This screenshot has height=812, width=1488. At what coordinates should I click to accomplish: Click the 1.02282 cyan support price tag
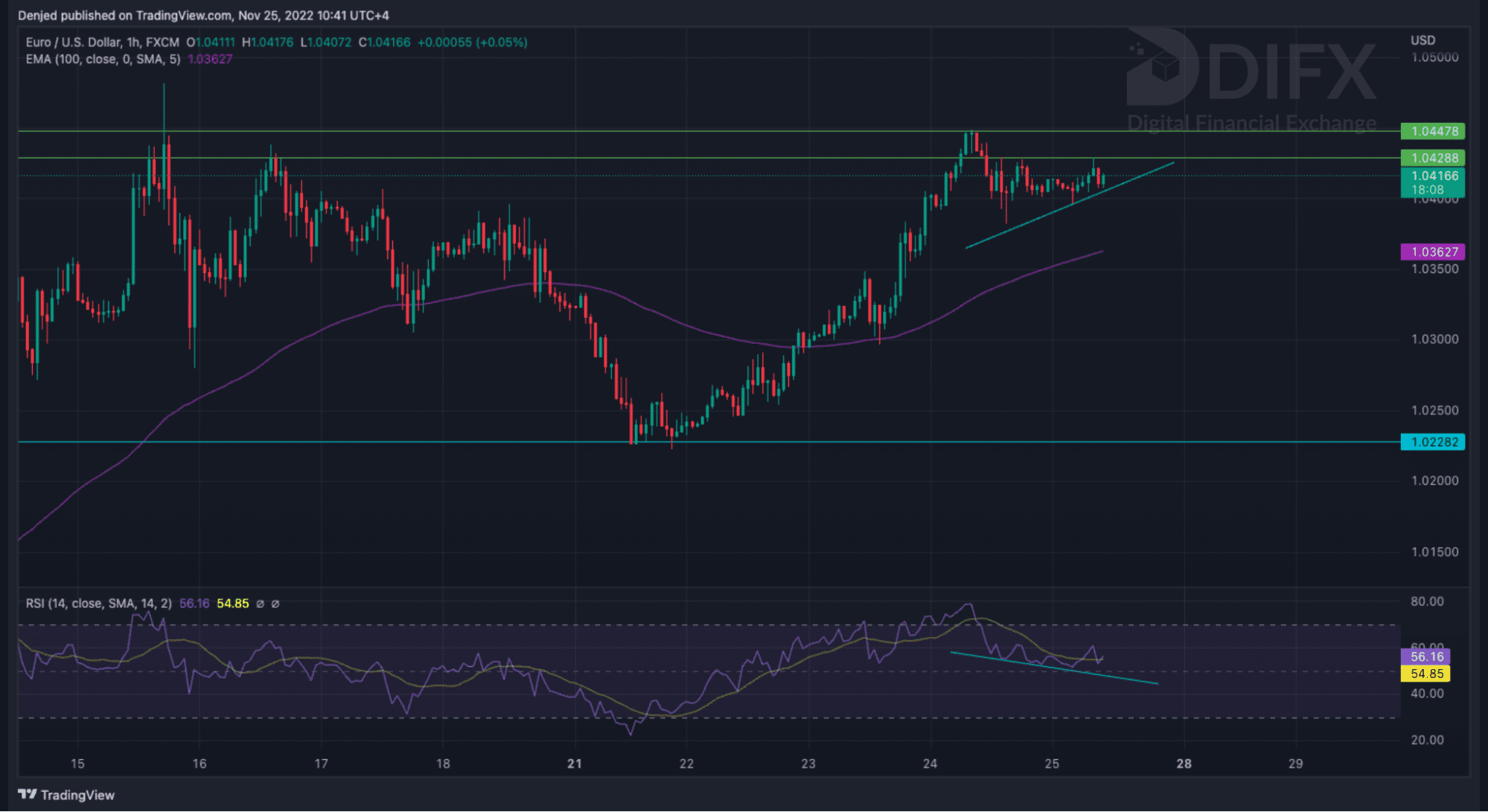(1433, 442)
